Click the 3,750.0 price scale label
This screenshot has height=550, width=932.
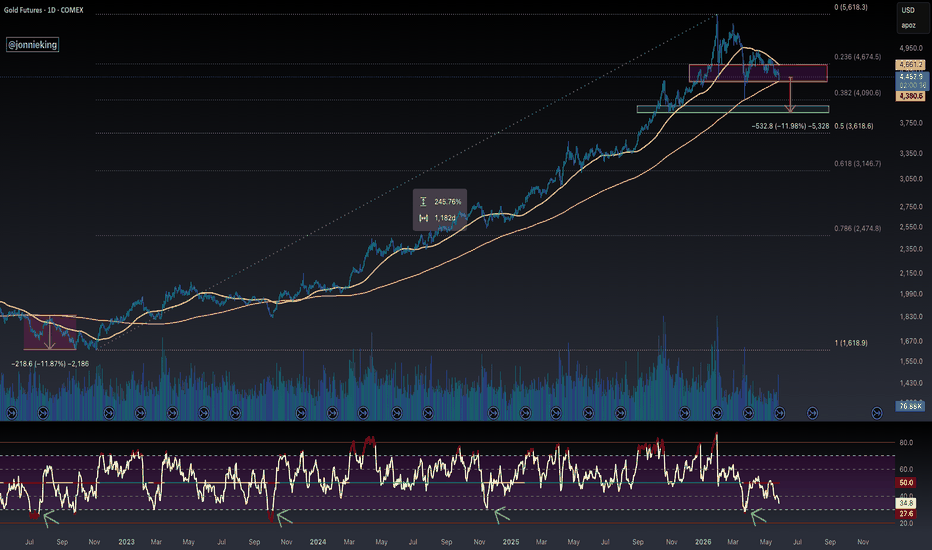[911, 123]
